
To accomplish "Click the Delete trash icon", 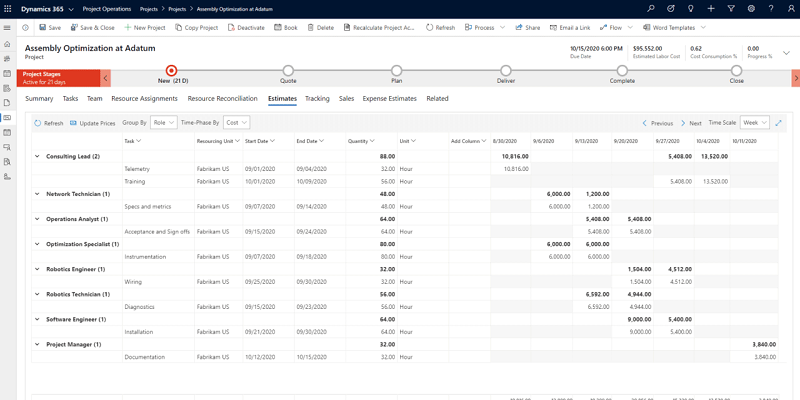I will (310, 28).
